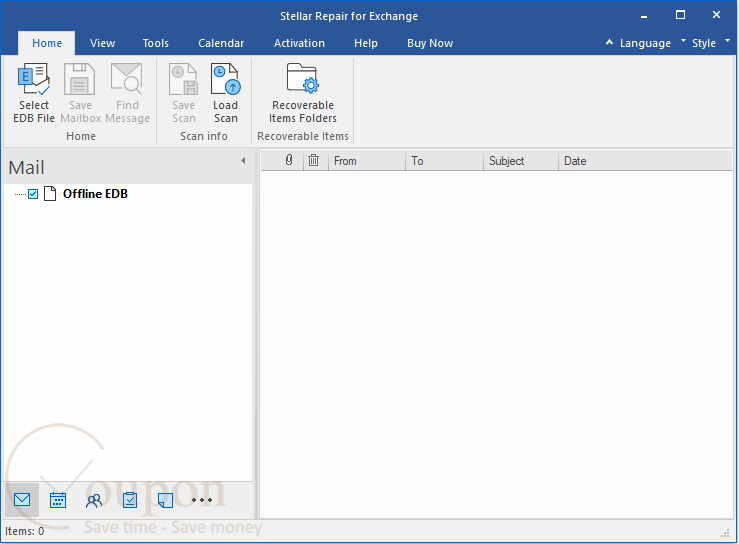Click the Offline EDB file icon
The height and width of the screenshot is (544, 739).
(x=49, y=194)
